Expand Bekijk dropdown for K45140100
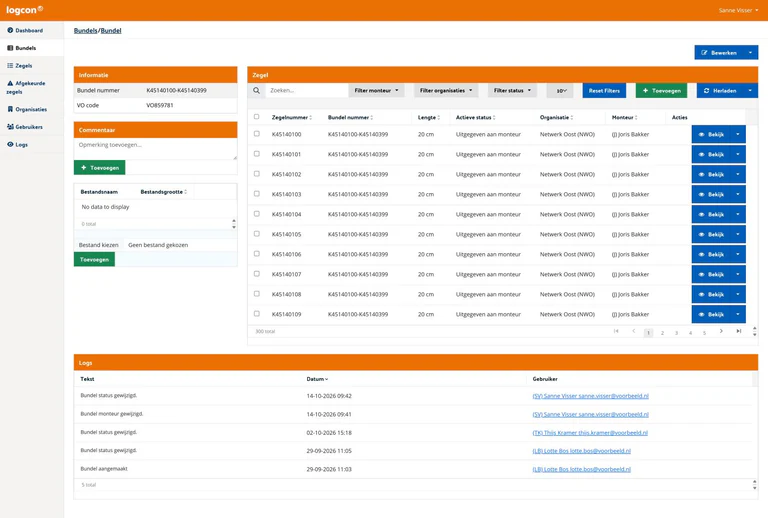768x518 pixels. click(738, 134)
